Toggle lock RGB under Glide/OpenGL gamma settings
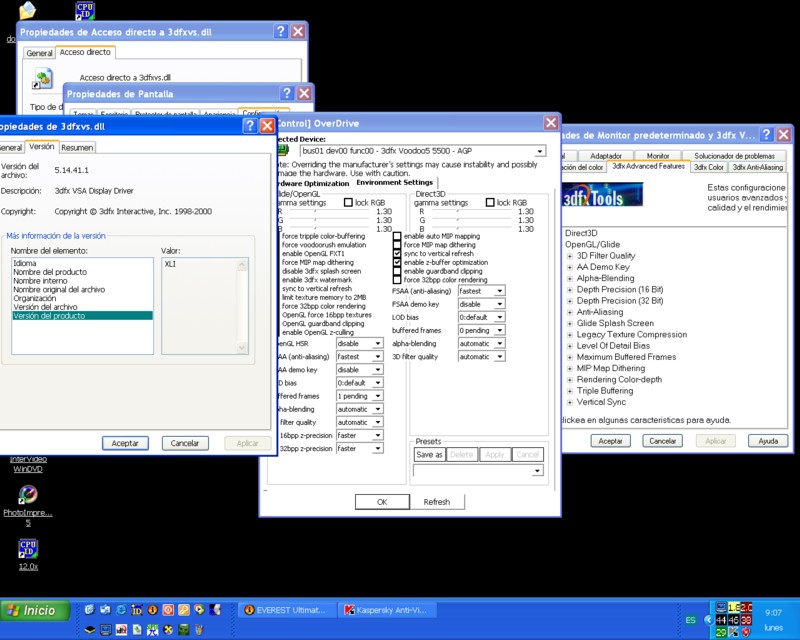 point(348,203)
